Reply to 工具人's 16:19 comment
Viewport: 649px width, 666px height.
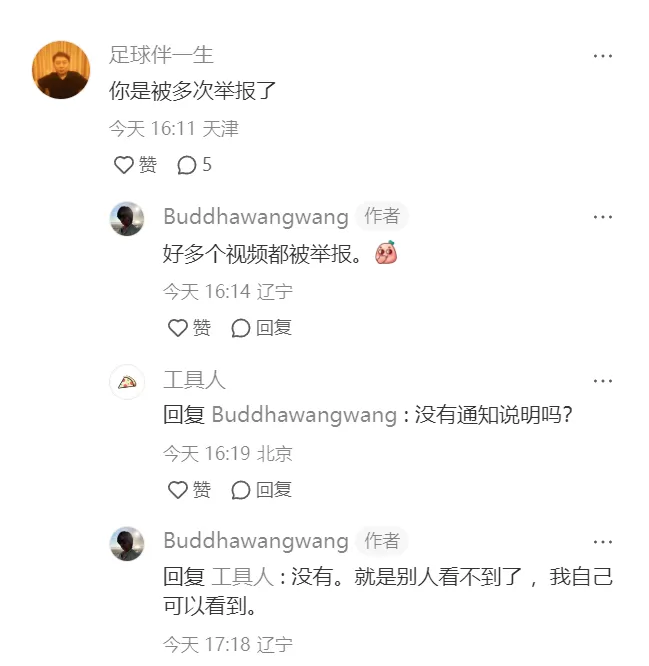click(x=261, y=490)
